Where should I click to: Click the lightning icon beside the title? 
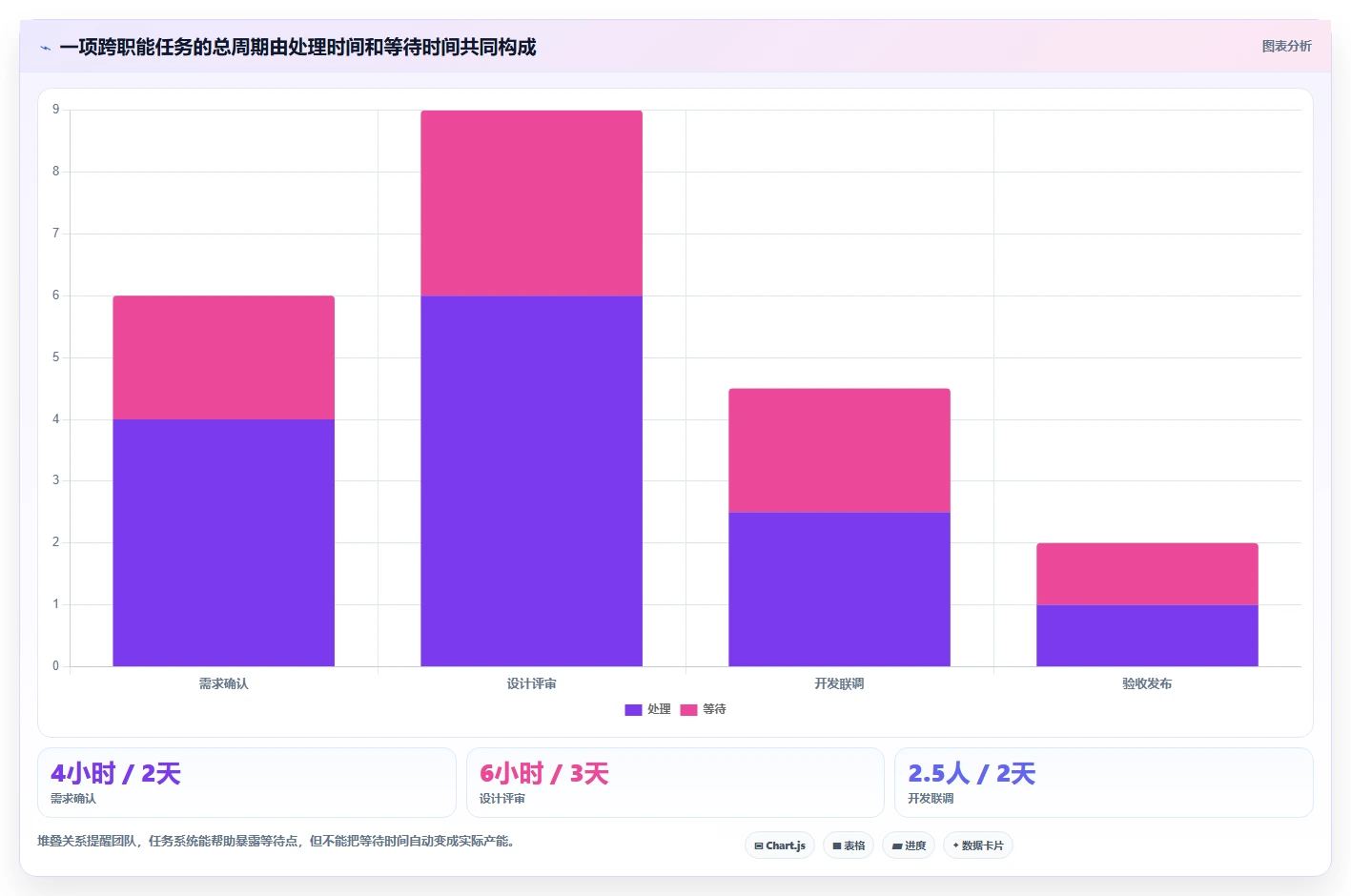[x=45, y=48]
